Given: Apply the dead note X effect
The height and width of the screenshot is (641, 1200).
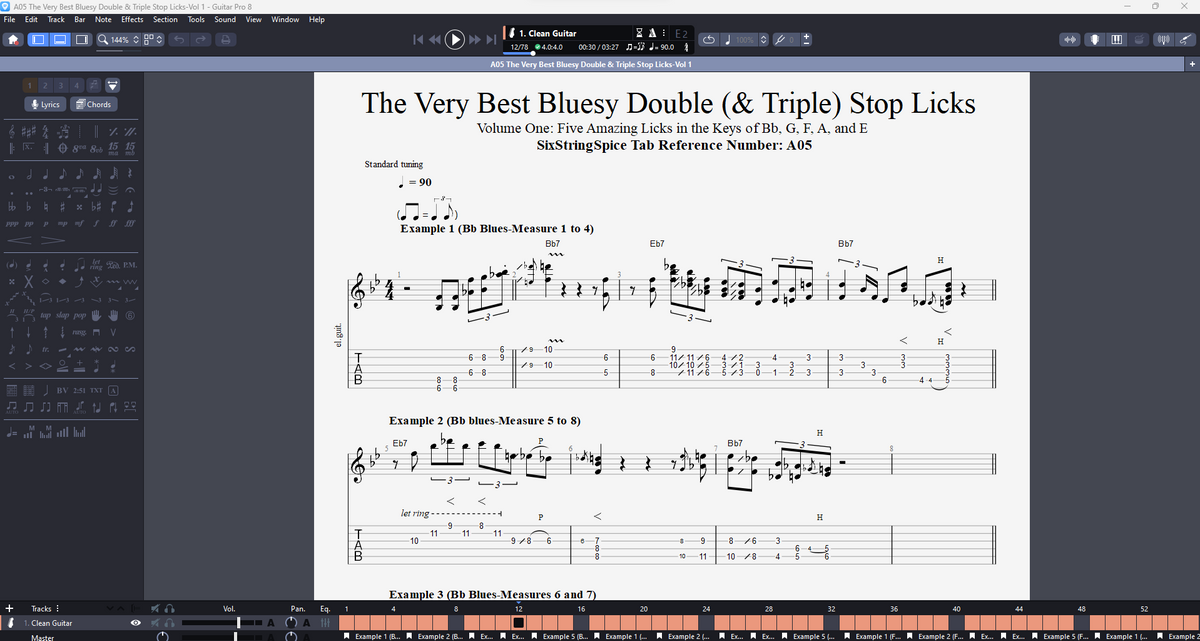Looking at the screenshot, I should coord(29,283).
